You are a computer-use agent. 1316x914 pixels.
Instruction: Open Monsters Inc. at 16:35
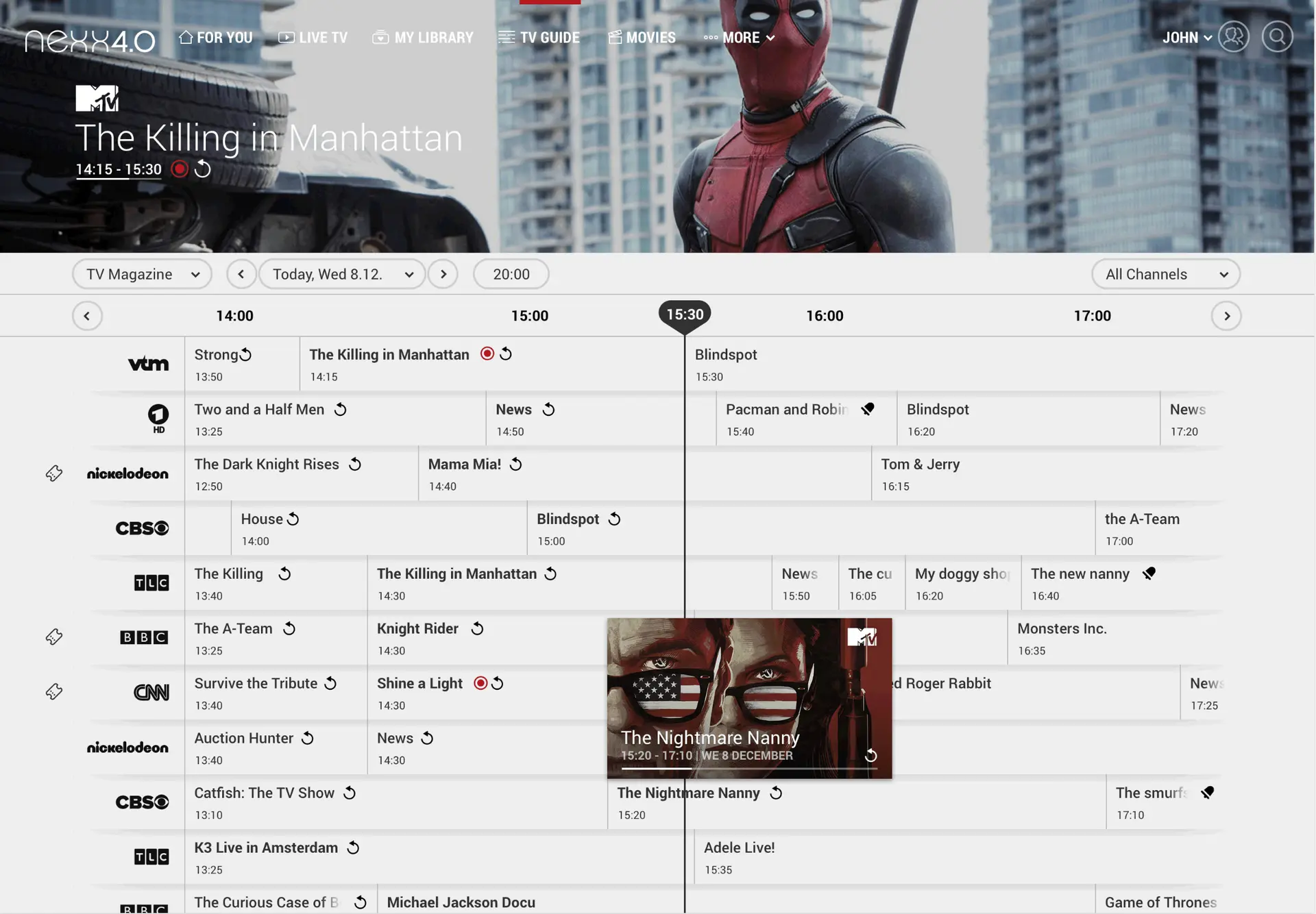(x=1116, y=638)
